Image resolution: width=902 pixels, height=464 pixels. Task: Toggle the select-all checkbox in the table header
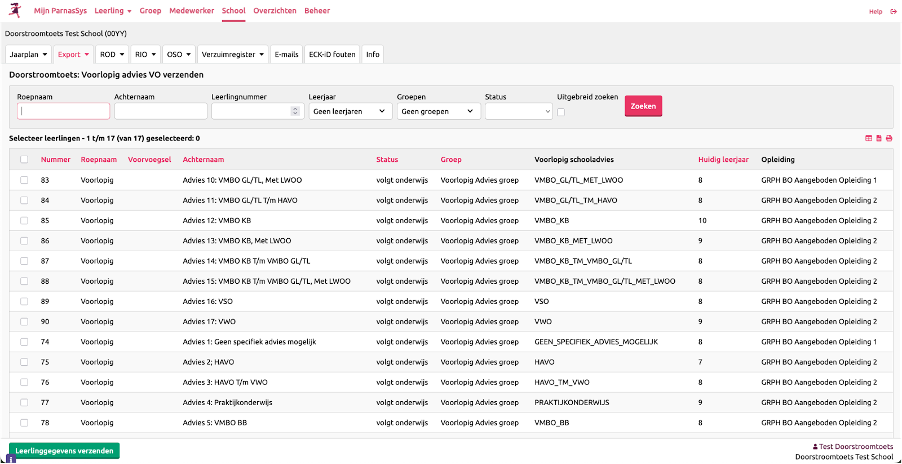(24, 159)
